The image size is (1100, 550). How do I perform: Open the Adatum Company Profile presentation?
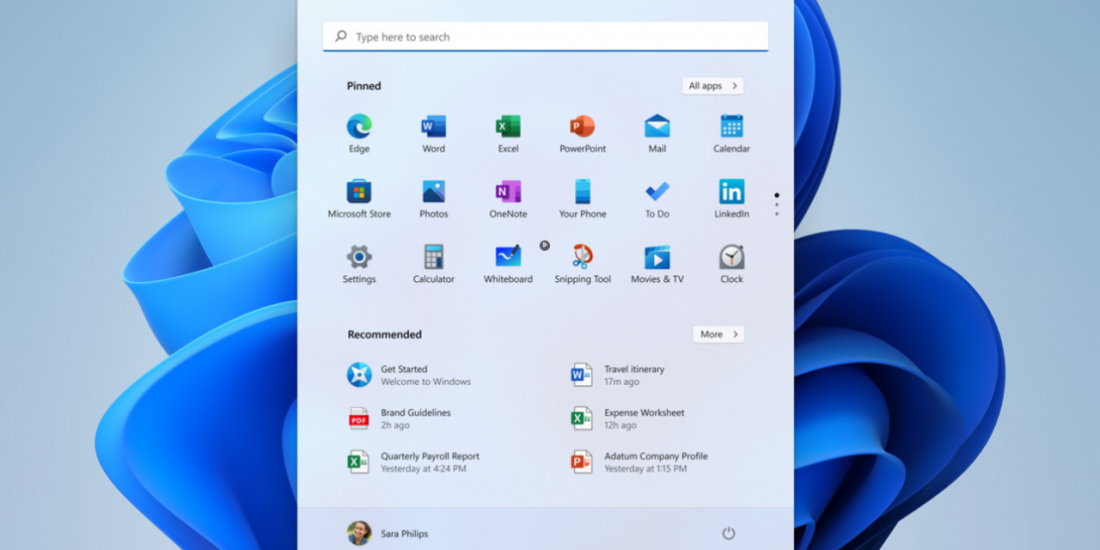pos(640,462)
